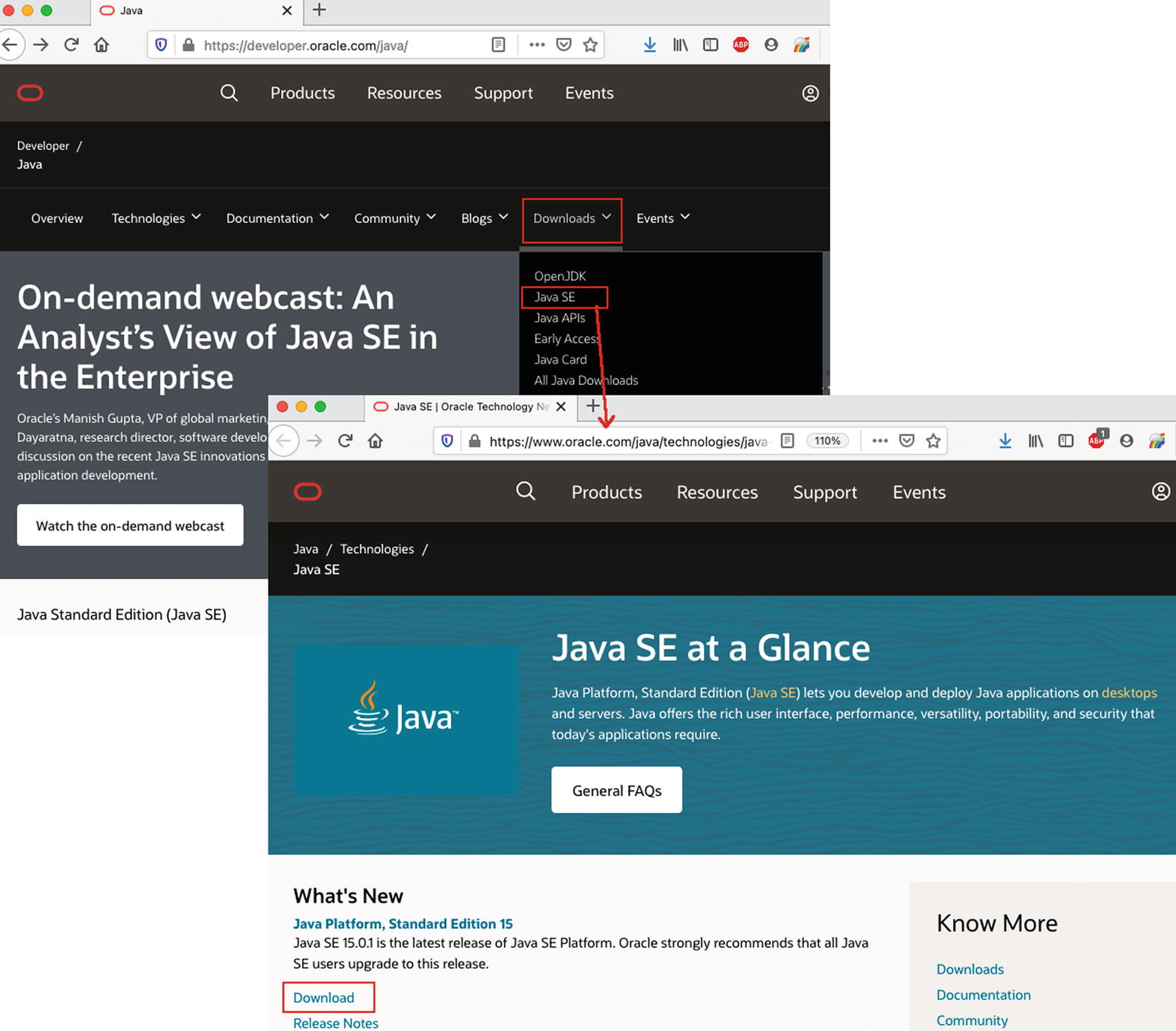Image resolution: width=1176 pixels, height=1031 pixels.
Task: Open downloads panel in back Java window
Action: point(649,45)
